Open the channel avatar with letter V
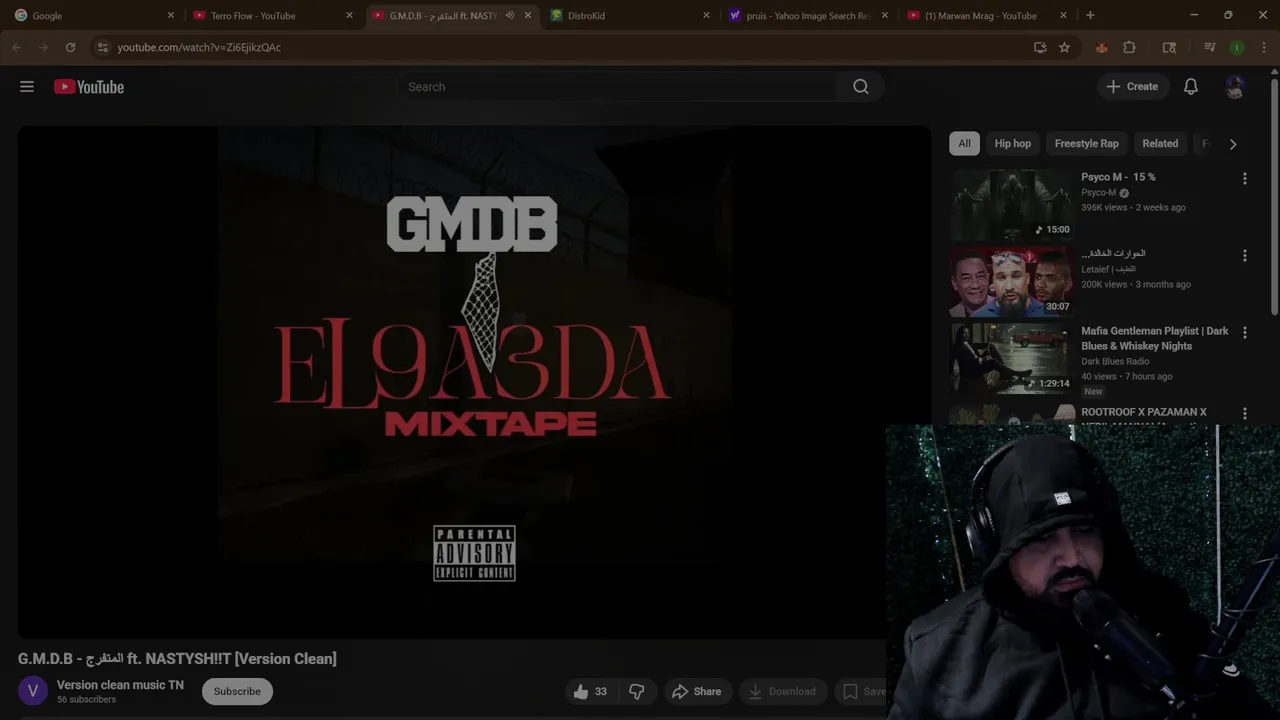Viewport: 1280px width, 720px height. pos(33,691)
